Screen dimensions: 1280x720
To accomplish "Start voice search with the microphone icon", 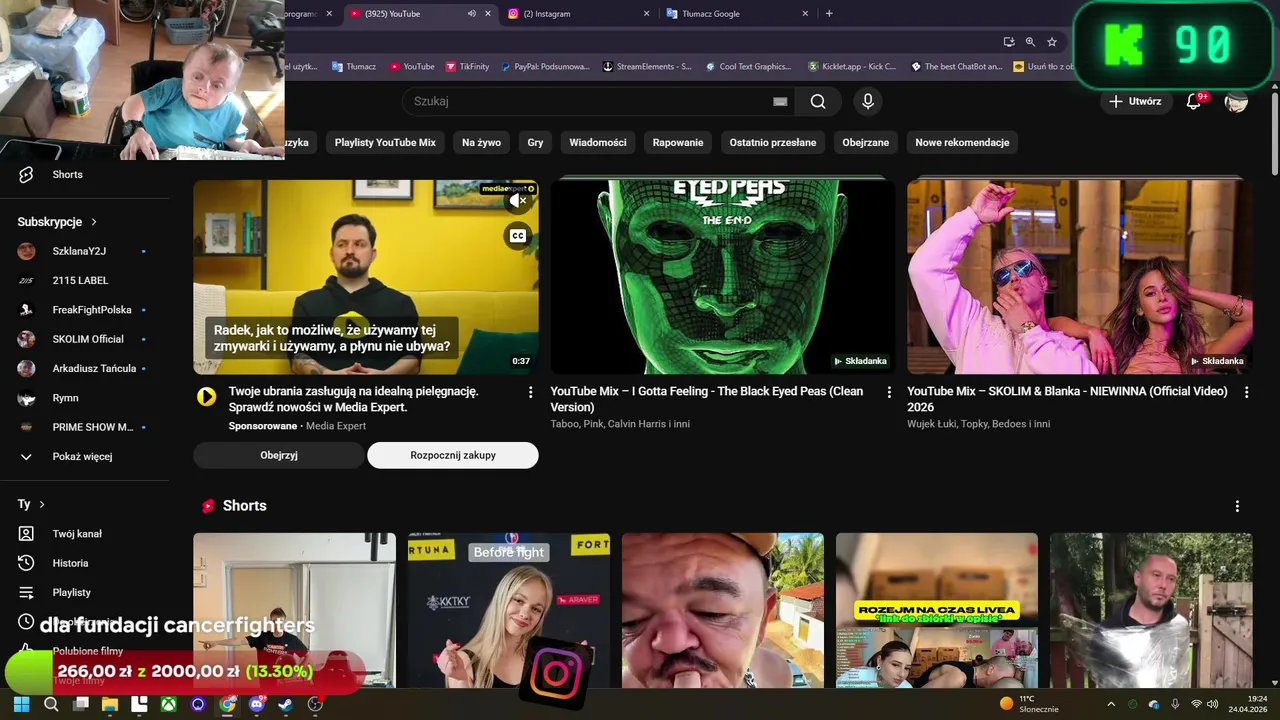I will pyautogui.click(x=868, y=101).
